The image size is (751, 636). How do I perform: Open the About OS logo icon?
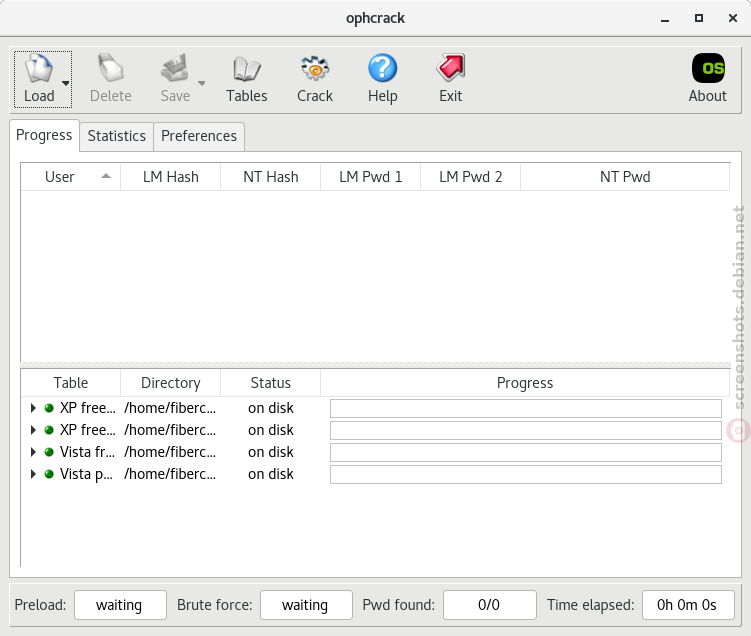click(x=708, y=68)
